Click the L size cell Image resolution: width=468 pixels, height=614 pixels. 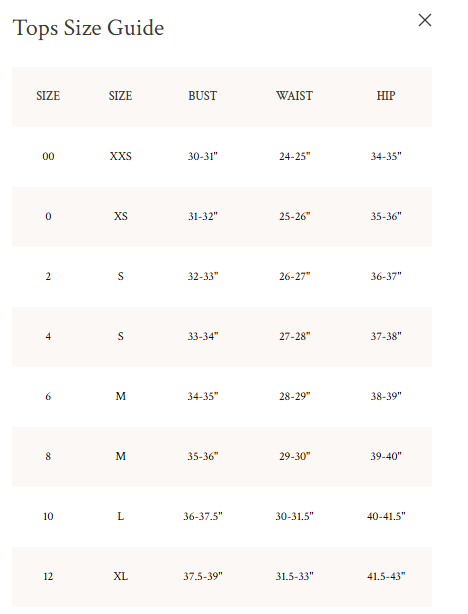click(121, 516)
